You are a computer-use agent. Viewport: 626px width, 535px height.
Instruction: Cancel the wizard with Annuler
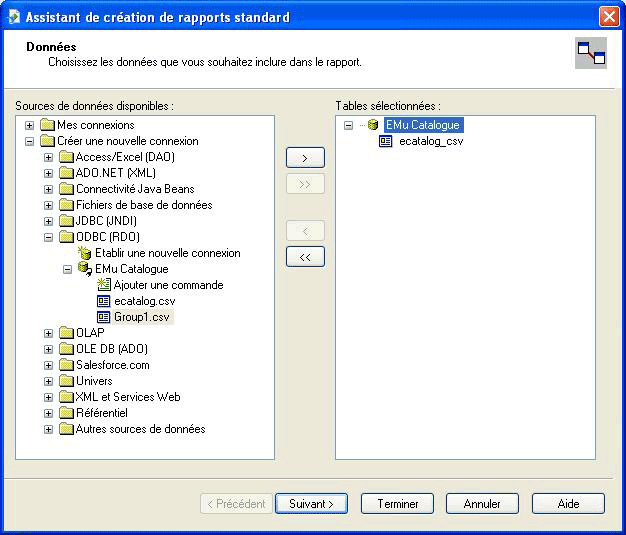coord(482,504)
